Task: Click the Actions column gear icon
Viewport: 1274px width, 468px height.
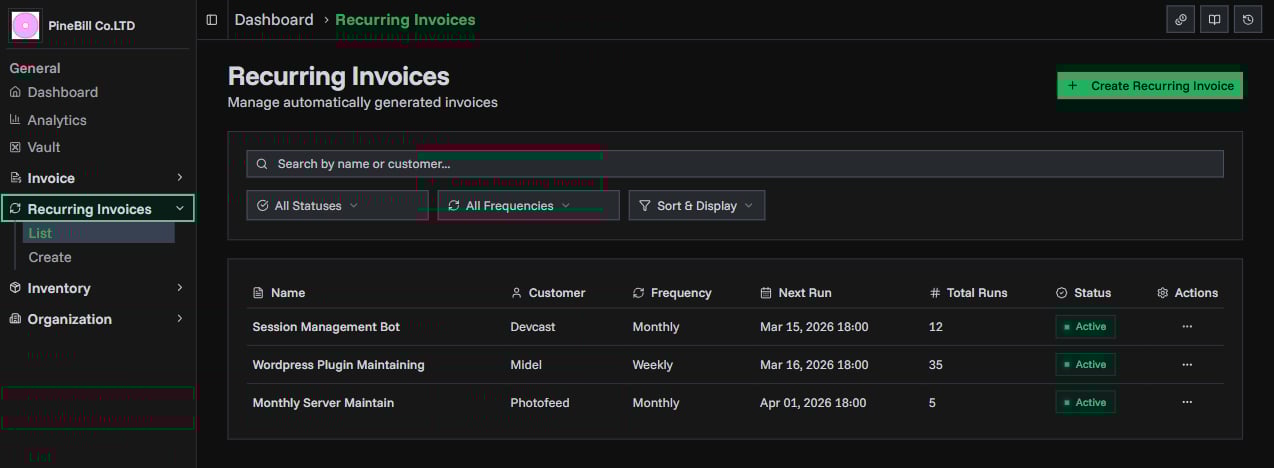Action: click(1162, 293)
